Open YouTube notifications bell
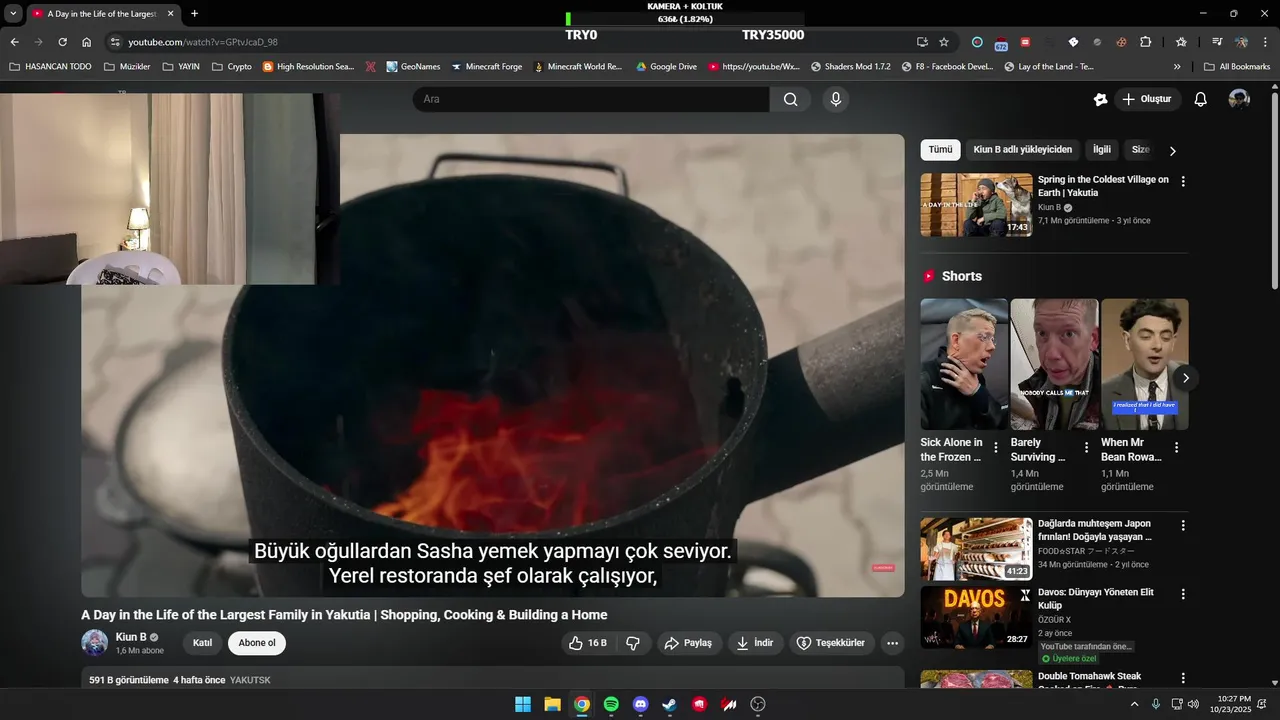This screenshot has height=720, width=1280. (1201, 99)
